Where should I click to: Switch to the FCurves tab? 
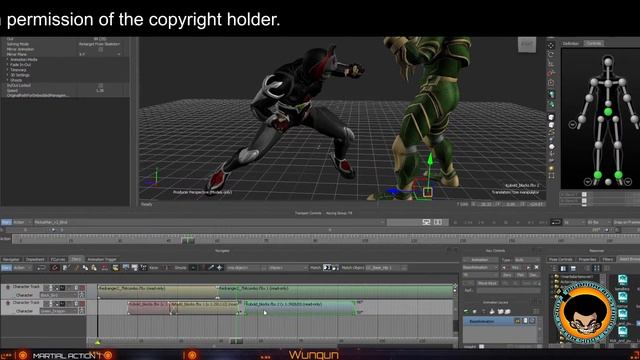click(58, 259)
